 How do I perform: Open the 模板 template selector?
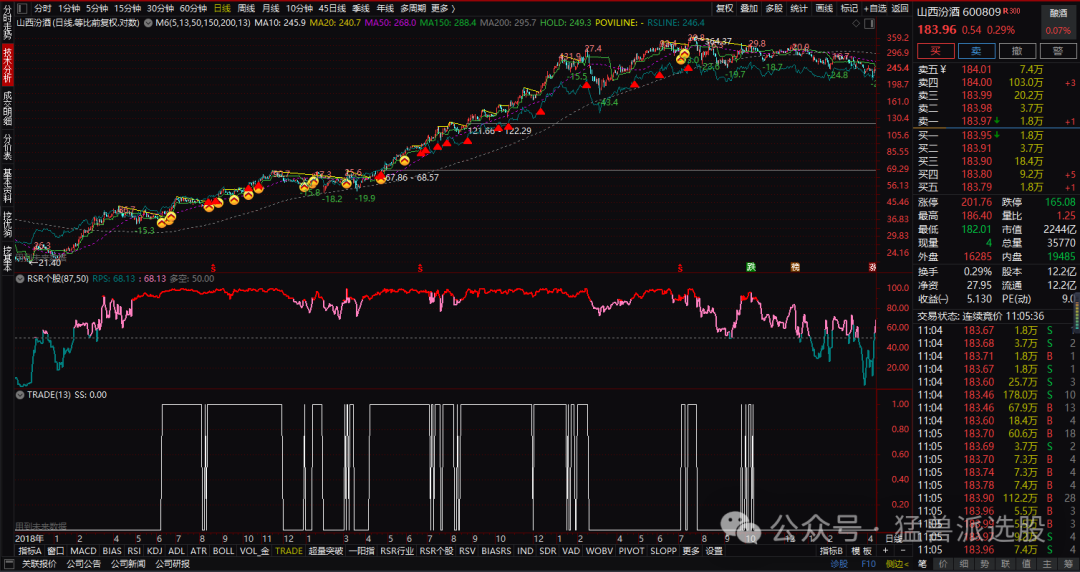pyautogui.click(x=862, y=551)
